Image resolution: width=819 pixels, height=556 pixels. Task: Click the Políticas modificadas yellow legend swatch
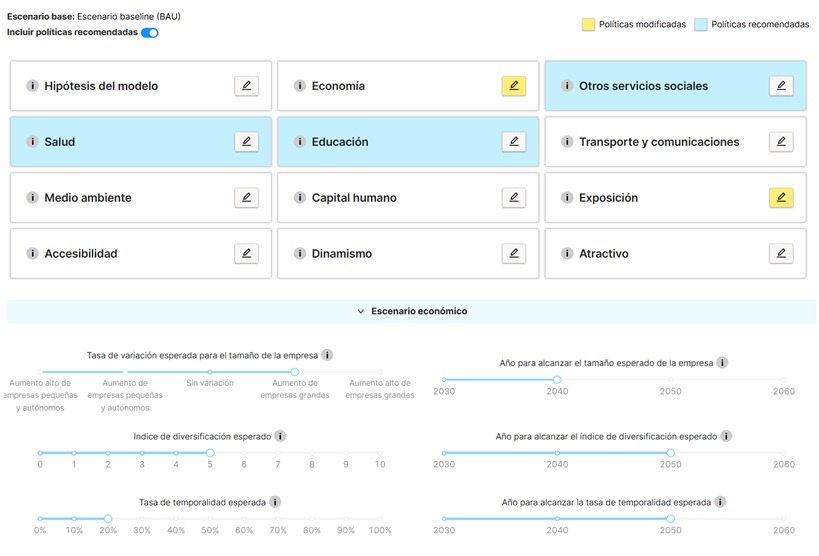(x=588, y=24)
